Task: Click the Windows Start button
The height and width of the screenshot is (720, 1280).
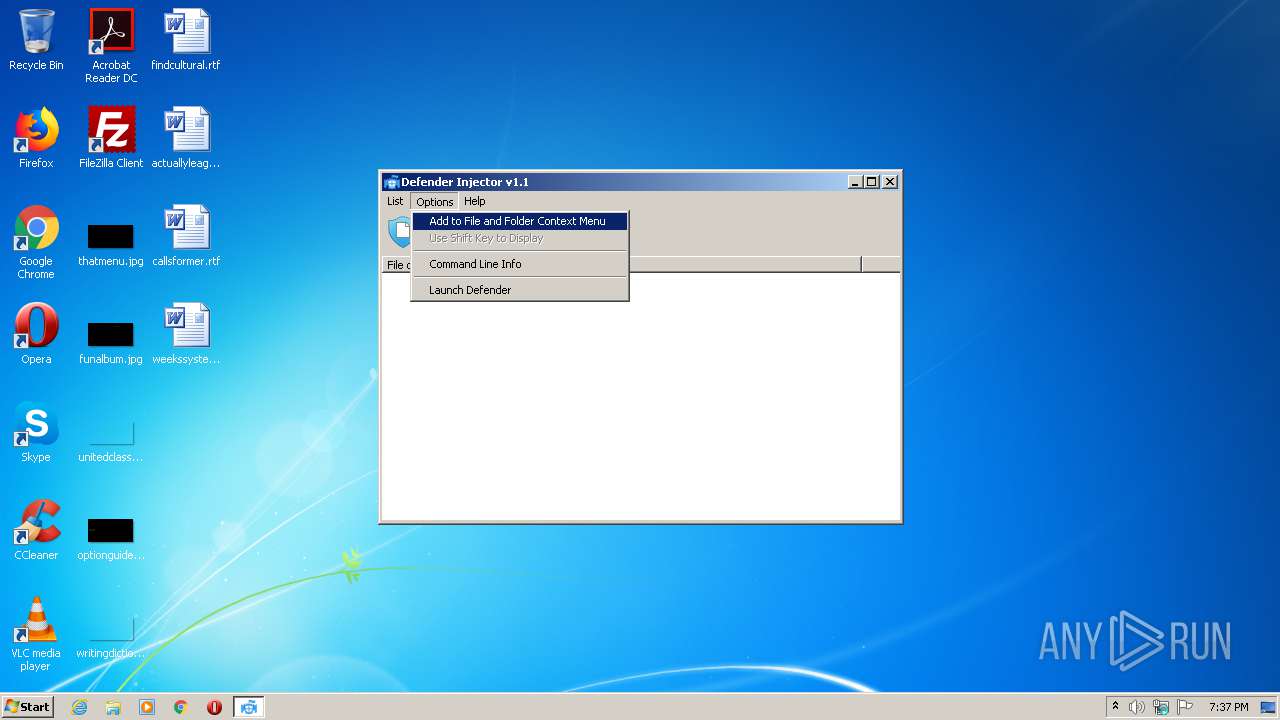Action: [28, 707]
